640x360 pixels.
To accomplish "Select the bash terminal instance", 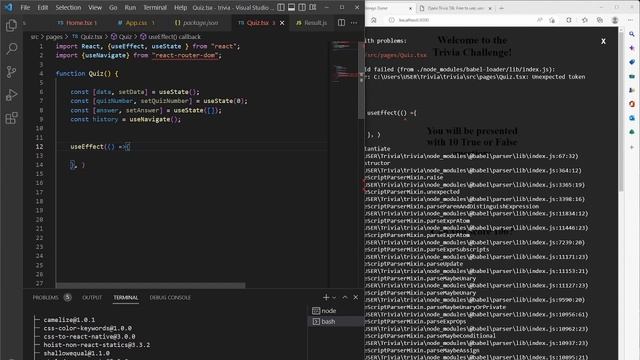I will click(x=336, y=322).
